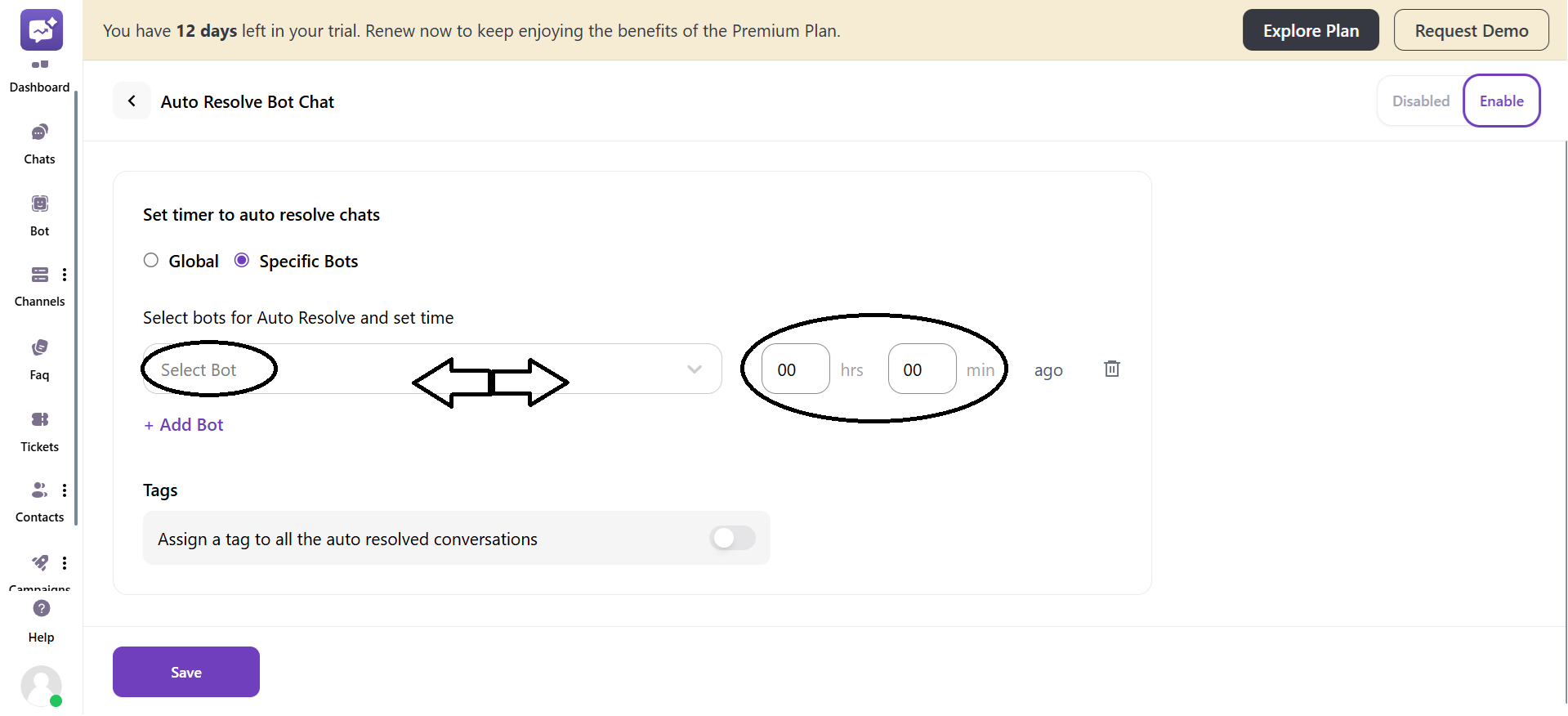
Task: Click inside the hrs input field
Action: [x=794, y=369]
